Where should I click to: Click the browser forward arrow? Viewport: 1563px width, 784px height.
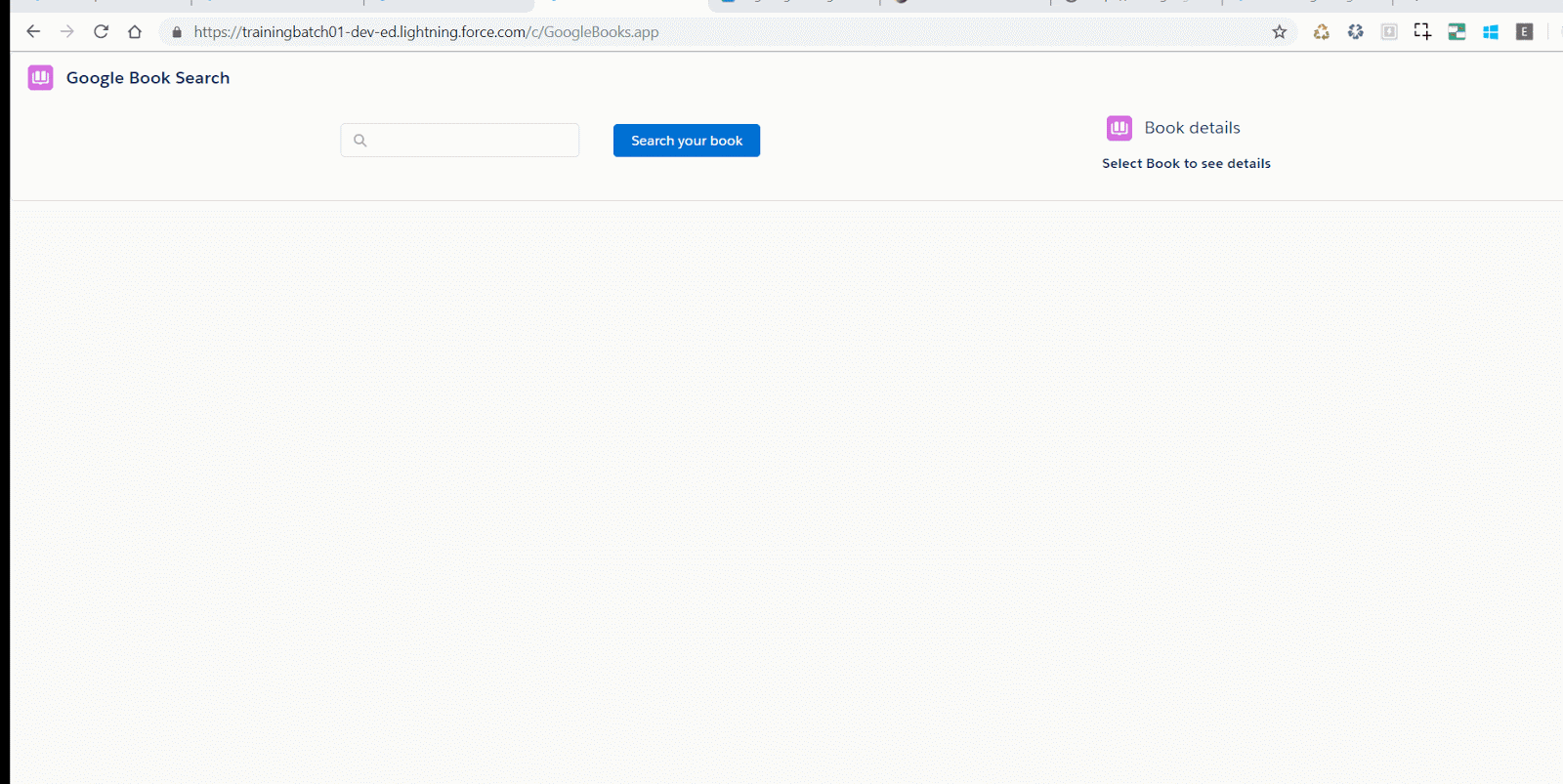[66, 31]
